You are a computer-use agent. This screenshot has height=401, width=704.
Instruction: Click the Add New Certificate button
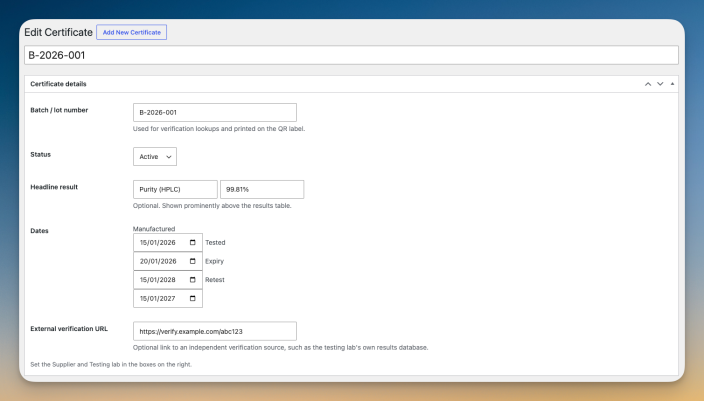point(132,32)
